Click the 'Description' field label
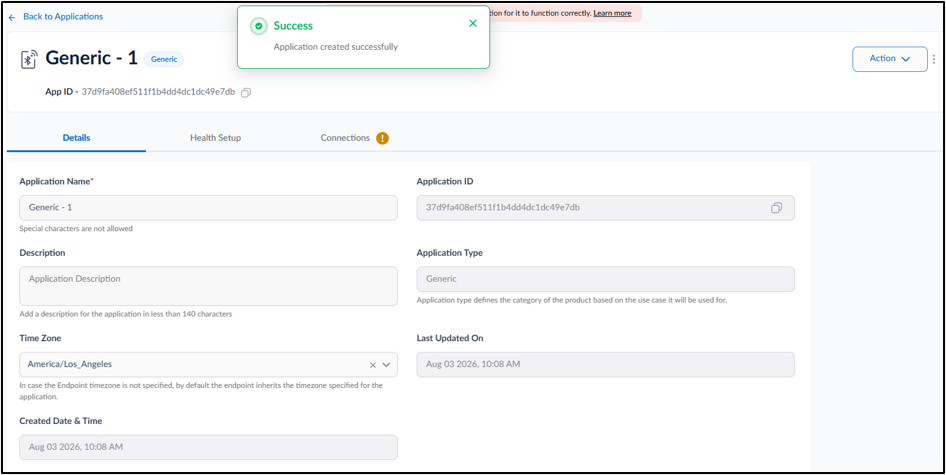Image resolution: width=946 pixels, height=475 pixels. [x=42, y=253]
